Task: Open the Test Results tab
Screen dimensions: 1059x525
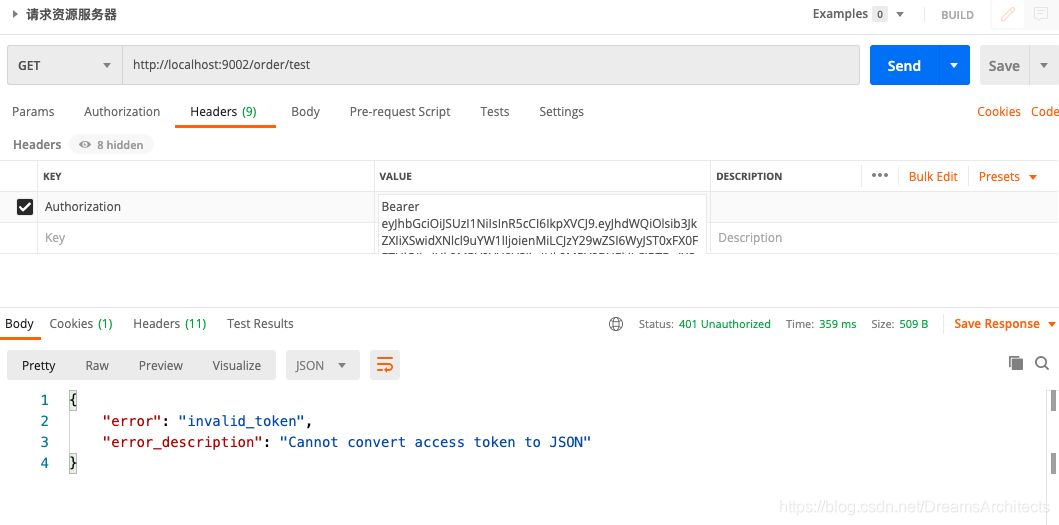Action: point(260,324)
